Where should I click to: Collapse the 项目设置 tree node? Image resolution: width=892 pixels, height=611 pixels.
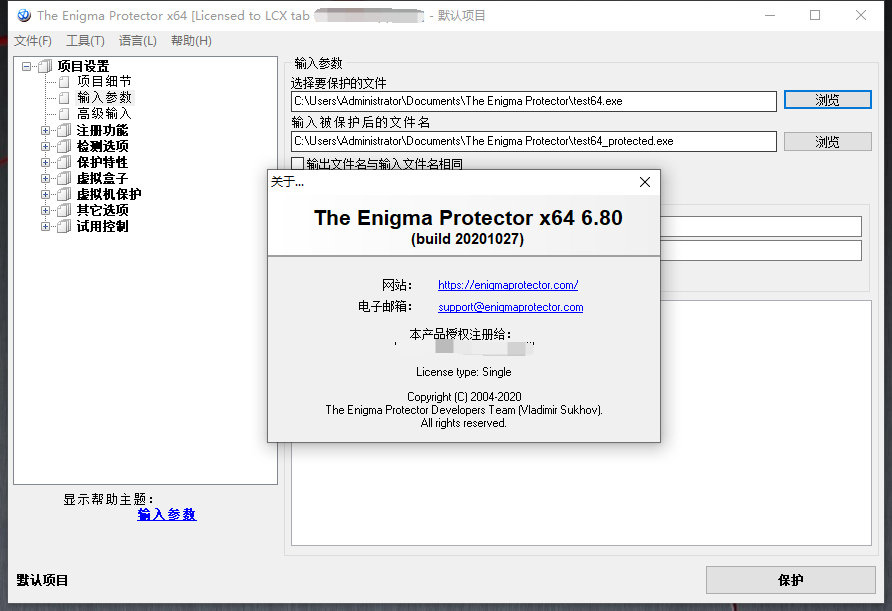[26, 67]
